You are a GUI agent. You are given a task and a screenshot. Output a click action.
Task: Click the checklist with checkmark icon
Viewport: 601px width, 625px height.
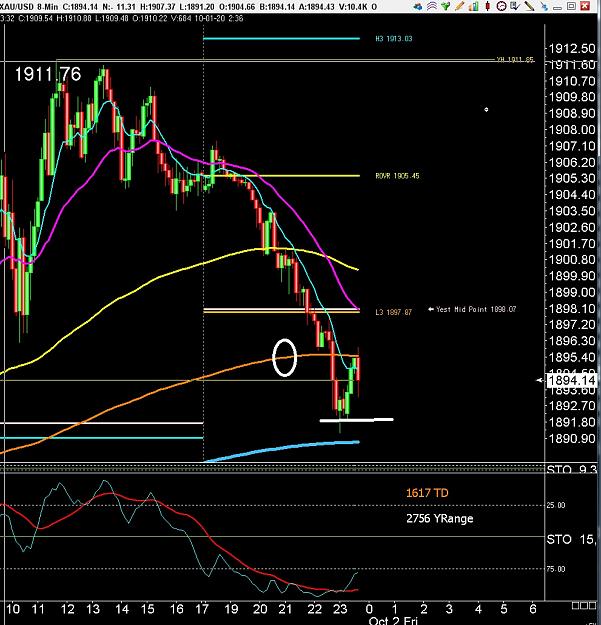point(515,6)
